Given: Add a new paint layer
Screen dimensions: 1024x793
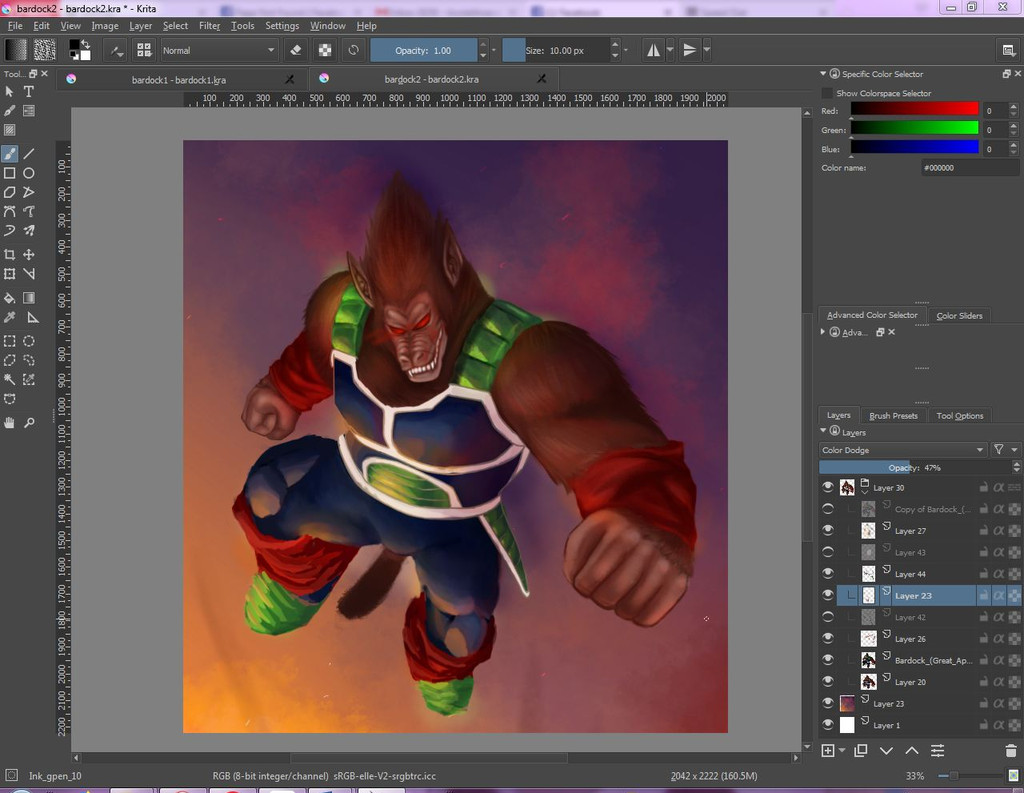Looking at the screenshot, I should tap(827, 751).
